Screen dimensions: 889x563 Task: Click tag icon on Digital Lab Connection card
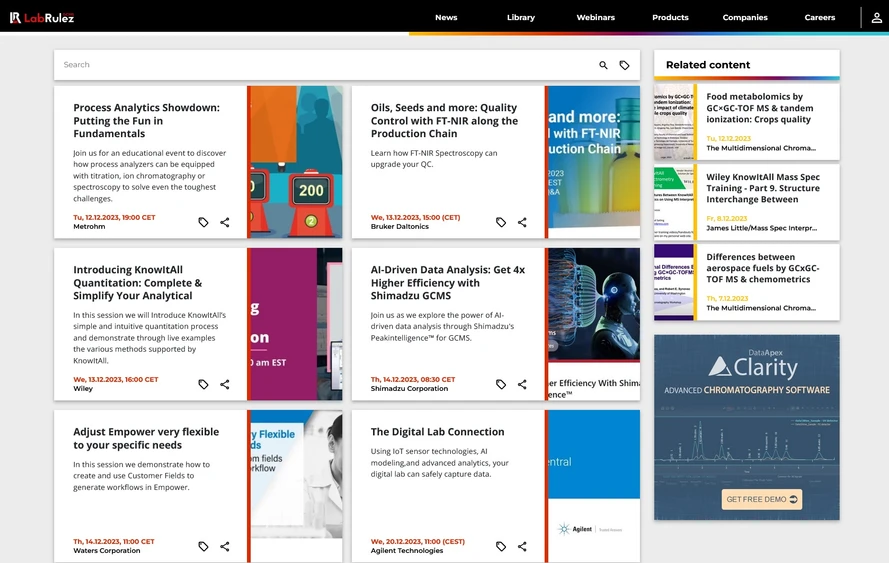501,547
